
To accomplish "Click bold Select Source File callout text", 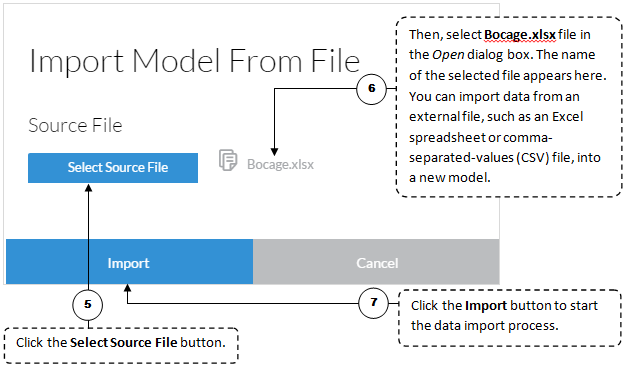I will tap(124, 343).
